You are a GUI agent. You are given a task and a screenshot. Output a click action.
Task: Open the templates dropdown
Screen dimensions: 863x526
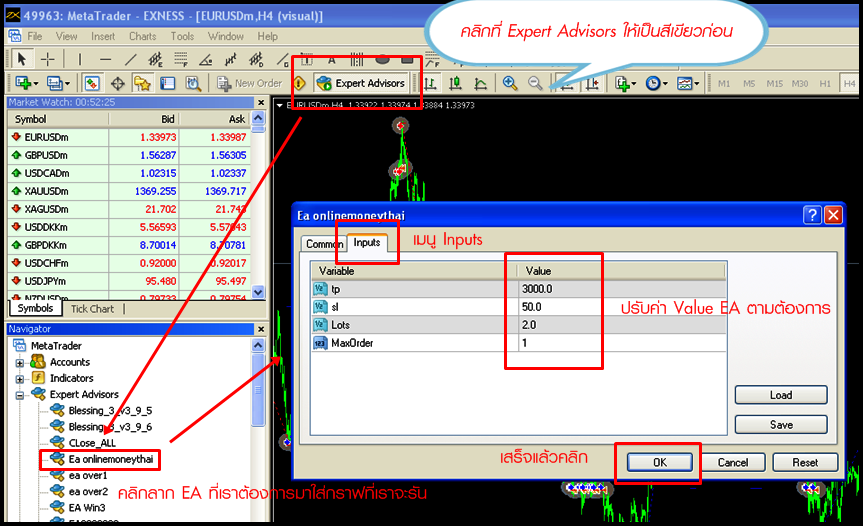tap(687, 83)
